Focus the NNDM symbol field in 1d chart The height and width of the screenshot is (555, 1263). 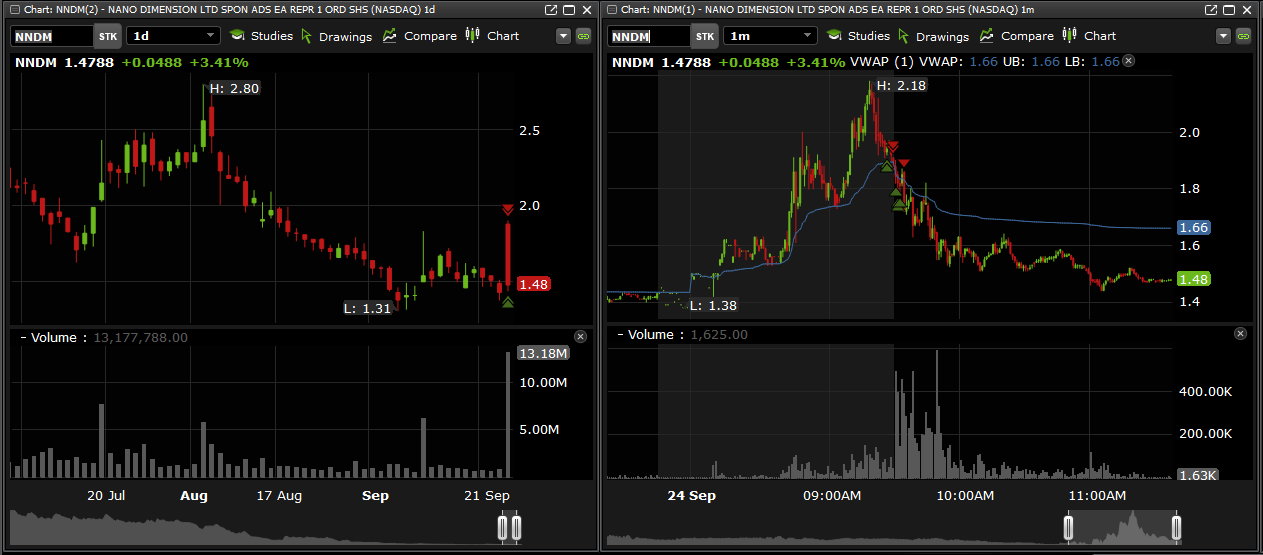(x=52, y=36)
